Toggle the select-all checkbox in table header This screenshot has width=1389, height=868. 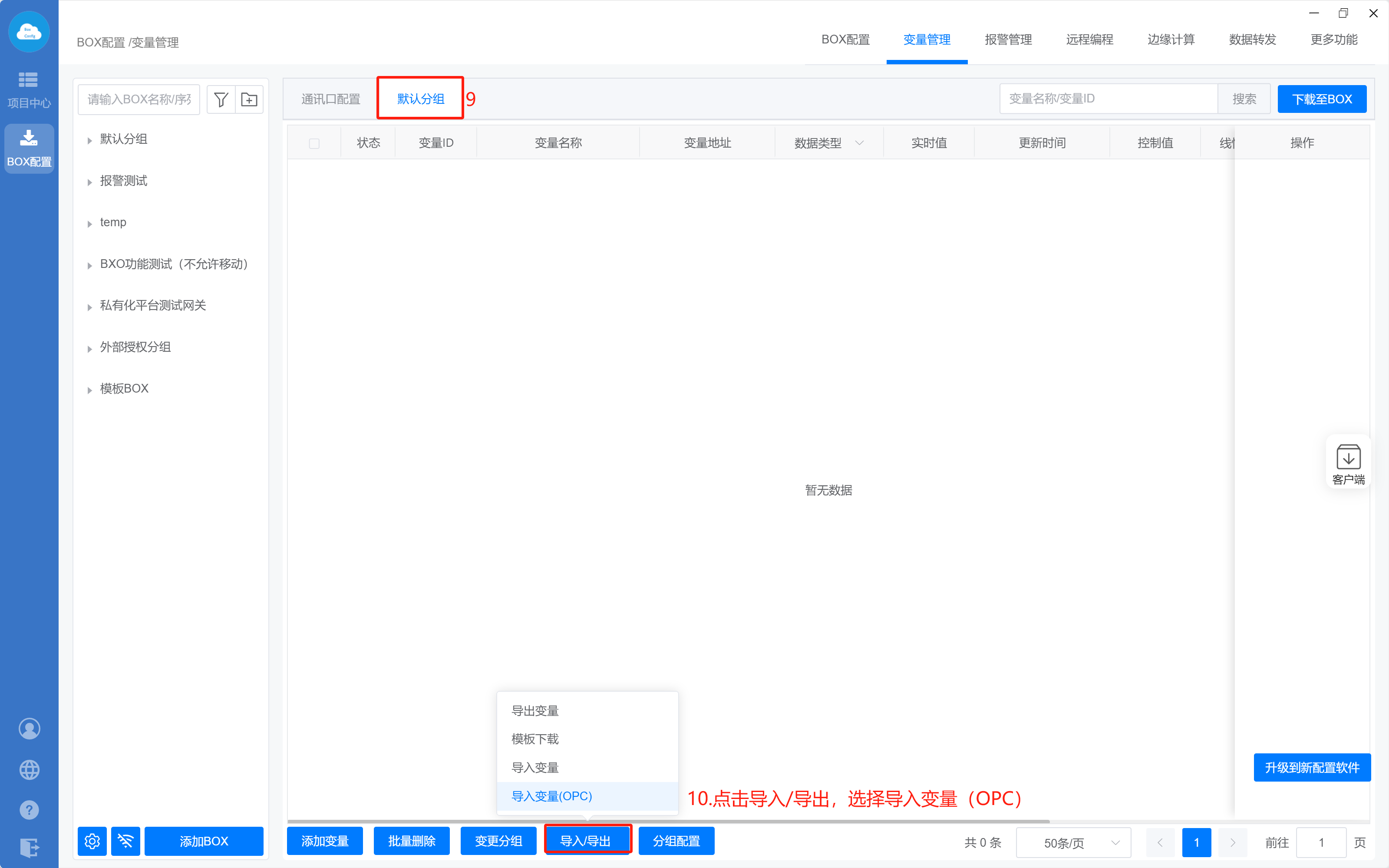[x=314, y=144]
